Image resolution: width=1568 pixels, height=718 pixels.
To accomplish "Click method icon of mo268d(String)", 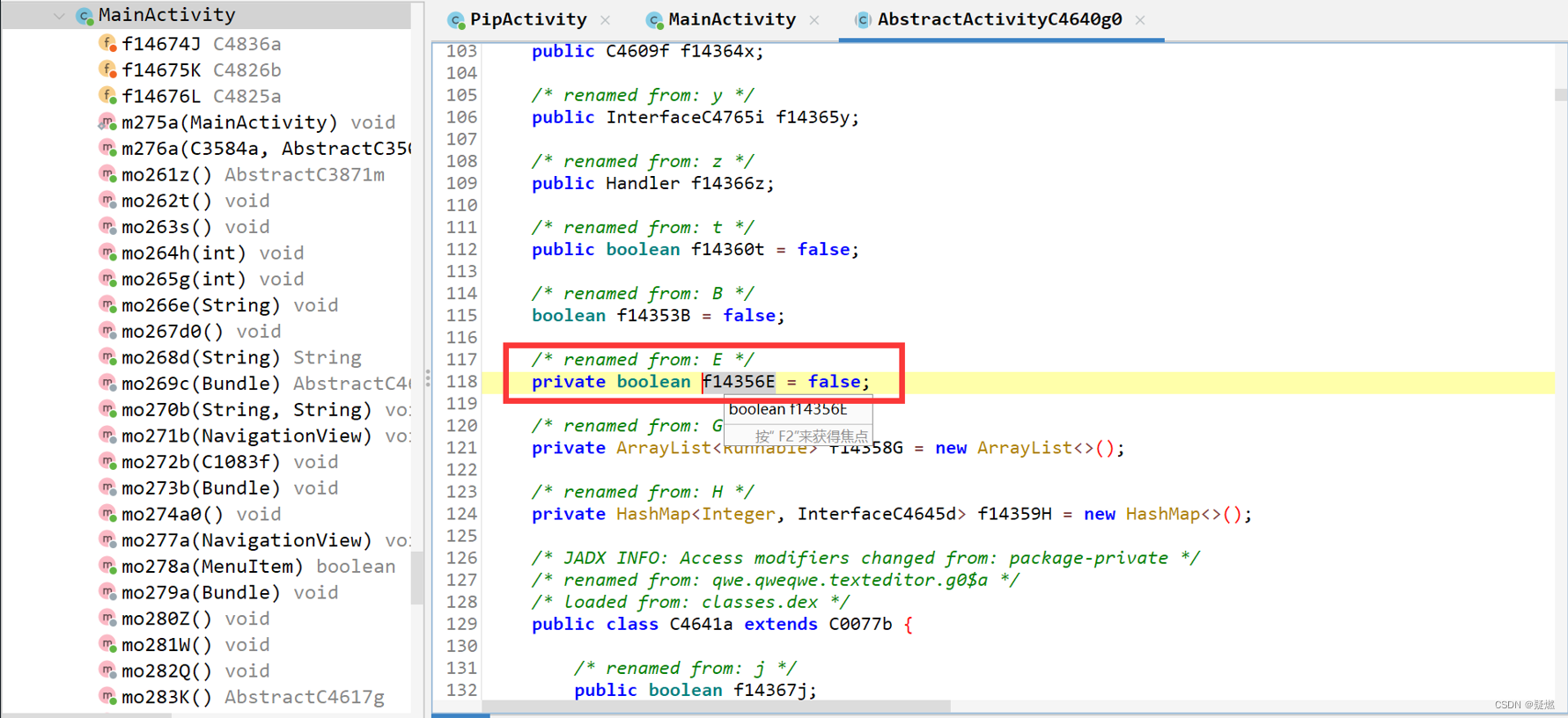I will point(107,356).
